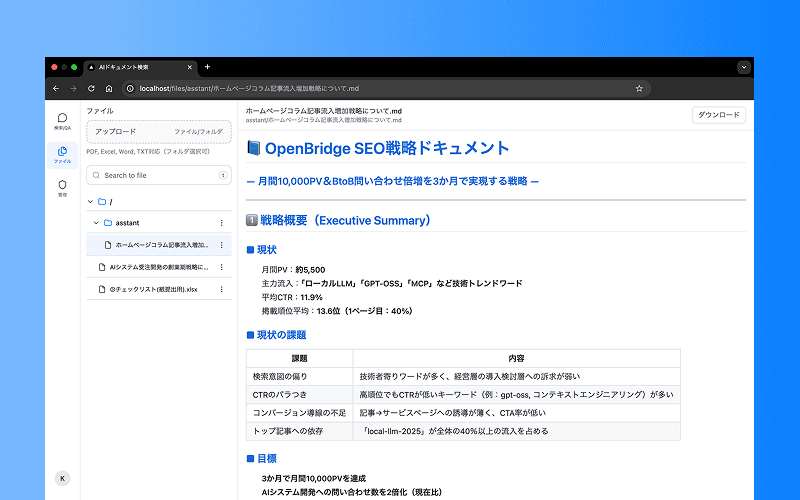
Task: Click the アップロード button
Action: click(116, 131)
